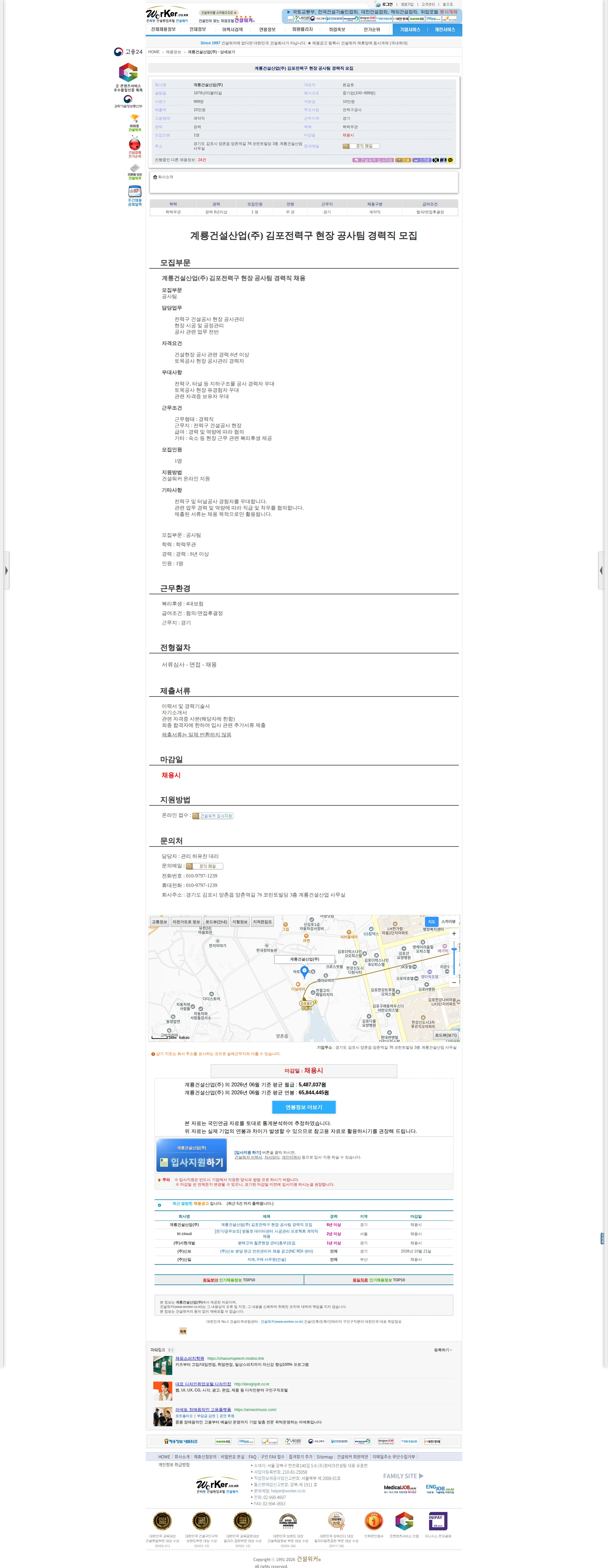Open the 전체채용정보 menu

pos(163,29)
